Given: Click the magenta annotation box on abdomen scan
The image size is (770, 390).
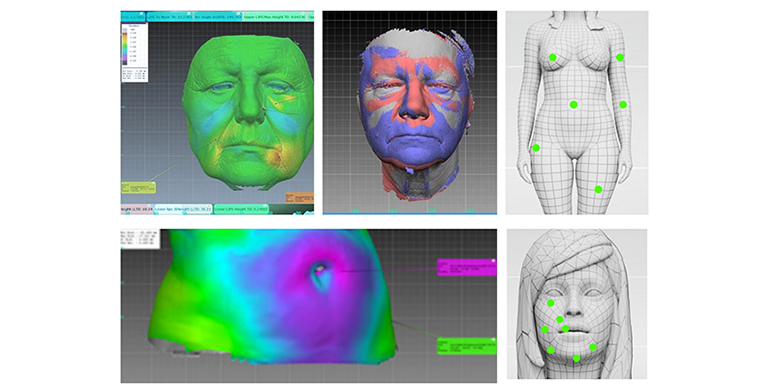Looking at the screenshot, I should click(467, 267).
